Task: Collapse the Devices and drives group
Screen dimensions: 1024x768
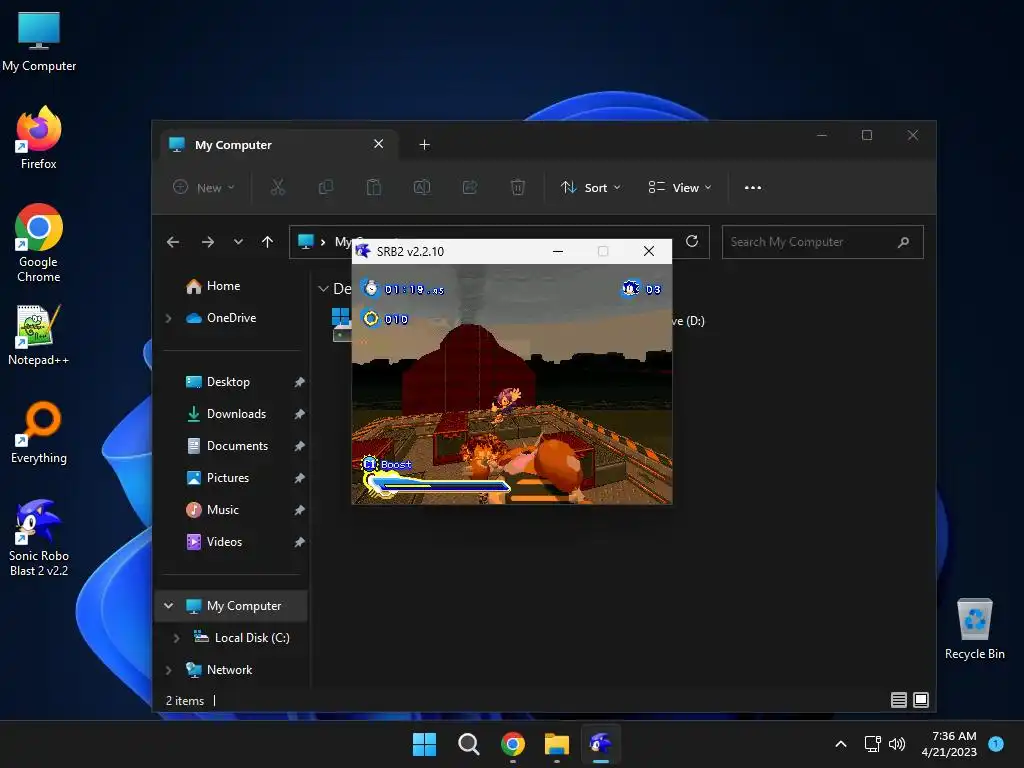Action: click(x=323, y=289)
